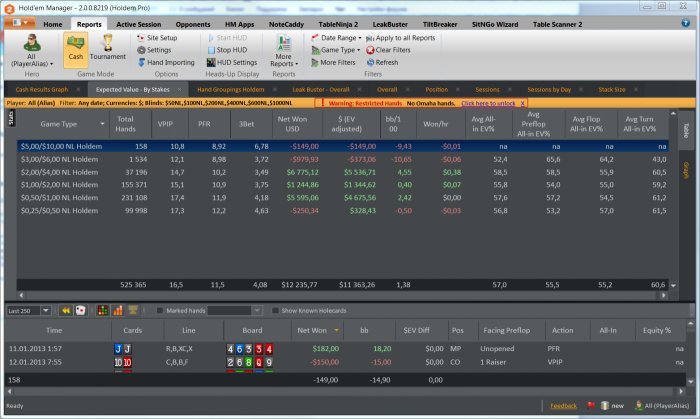The image size is (700, 419).
Task: Open the ribbon Settings option
Action: (x=154, y=50)
